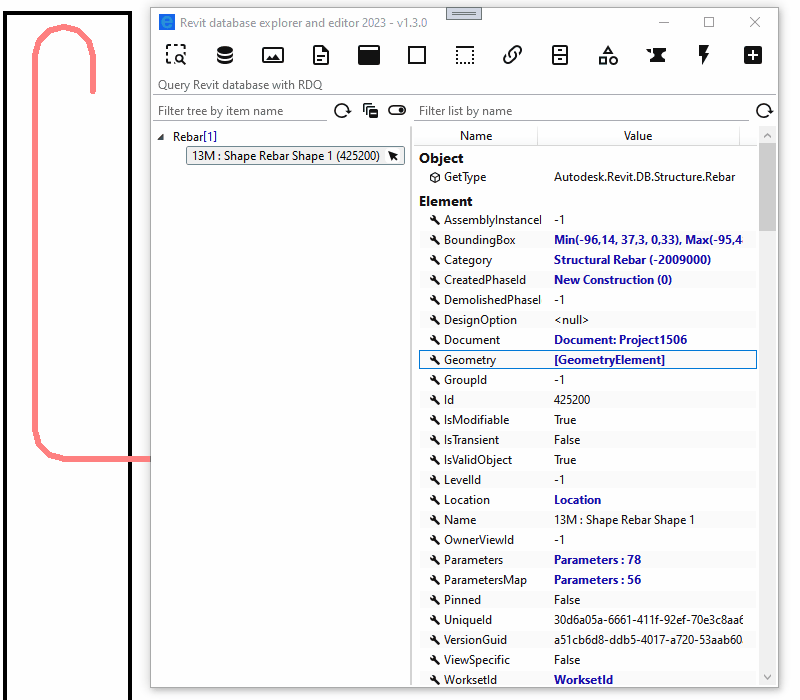800x700 pixels.
Task: Open the WorksetId value link
Action: 583,680
